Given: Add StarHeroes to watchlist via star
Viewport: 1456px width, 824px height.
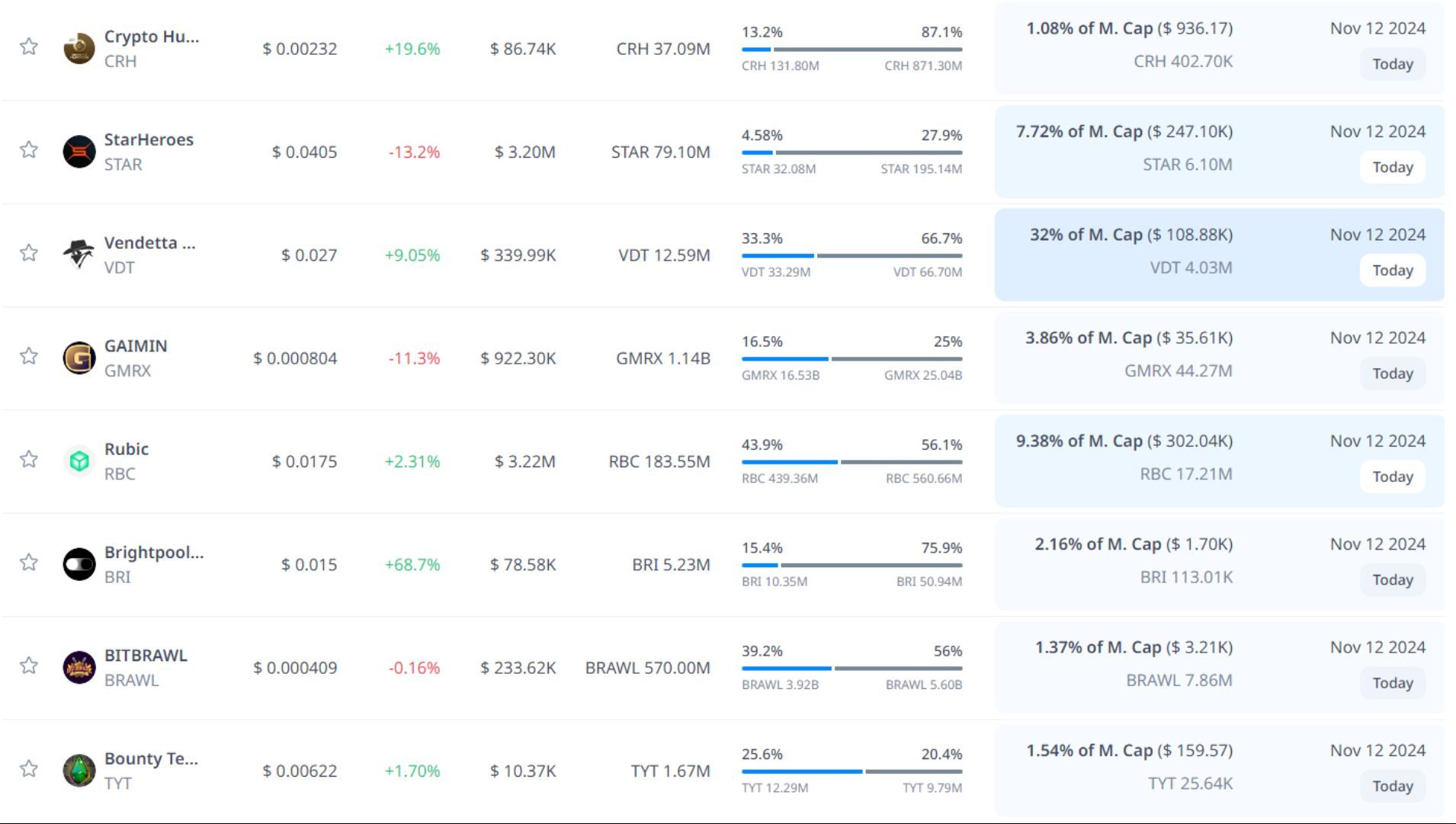Looking at the screenshot, I should pos(29,149).
